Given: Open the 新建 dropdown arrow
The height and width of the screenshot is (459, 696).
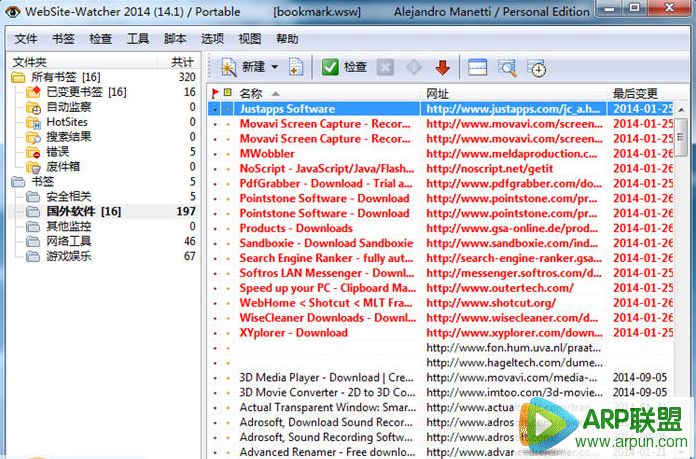Looking at the screenshot, I should pyautogui.click(x=274, y=68).
